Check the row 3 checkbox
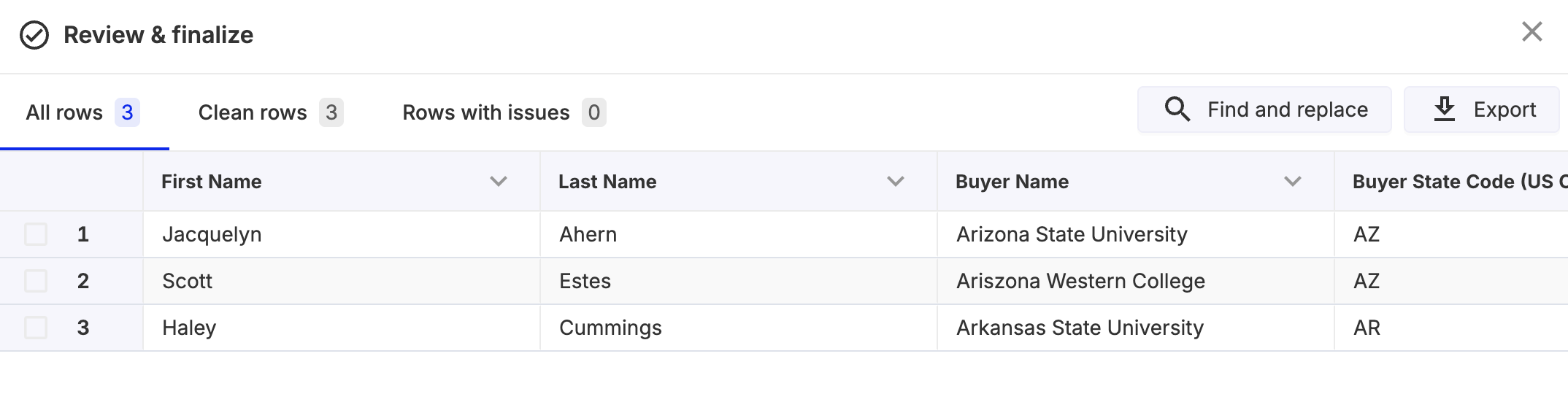 point(36,328)
